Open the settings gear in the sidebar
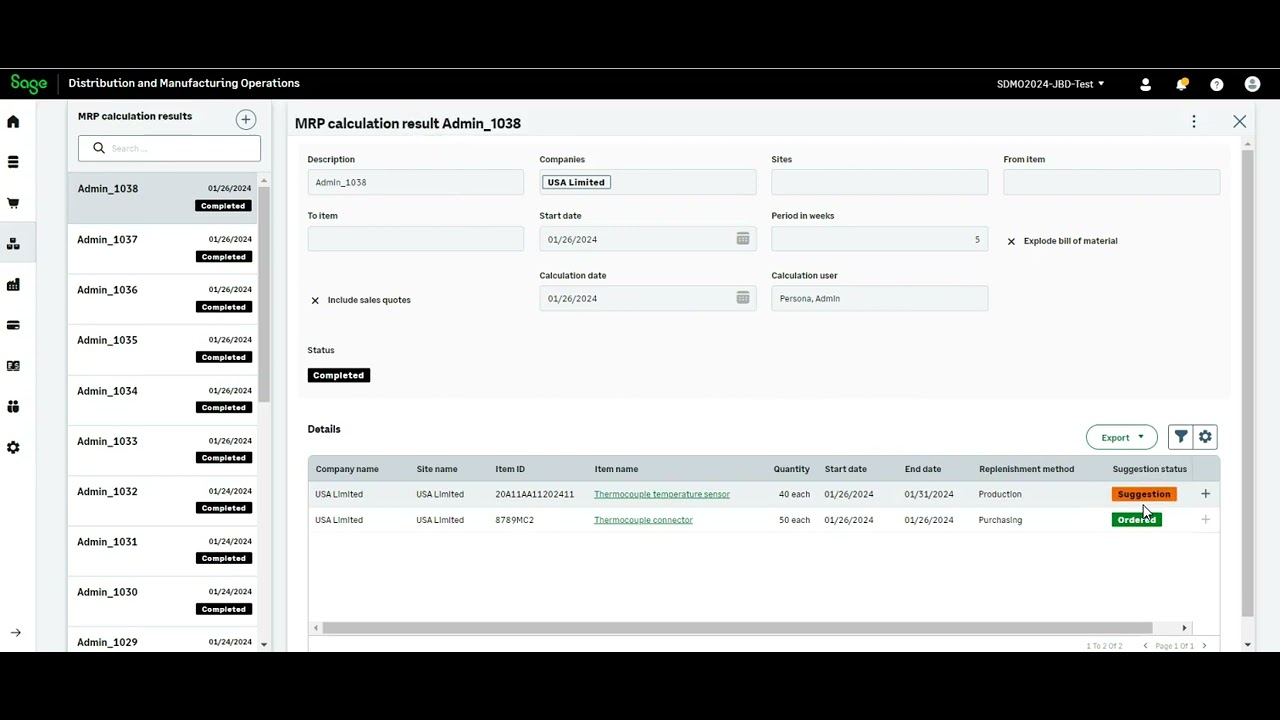 (13, 448)
